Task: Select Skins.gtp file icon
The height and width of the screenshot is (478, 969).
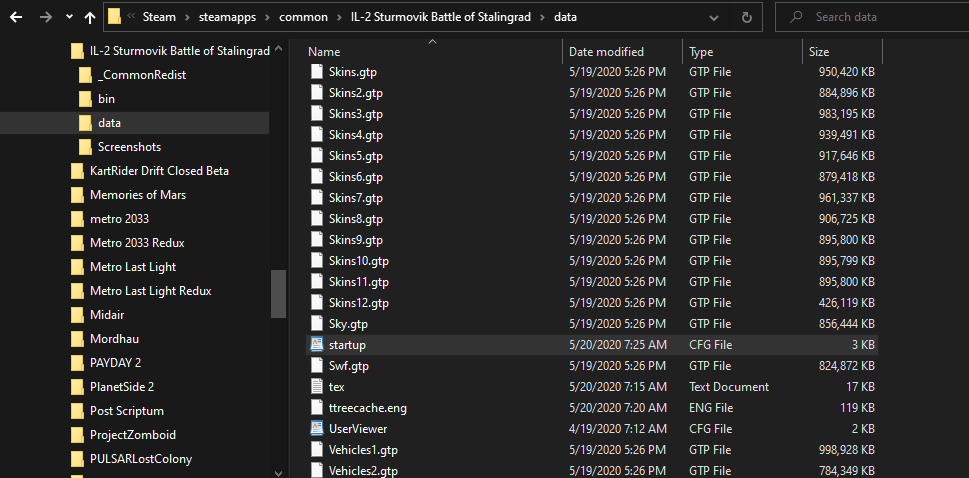Action: pos(317,72)
